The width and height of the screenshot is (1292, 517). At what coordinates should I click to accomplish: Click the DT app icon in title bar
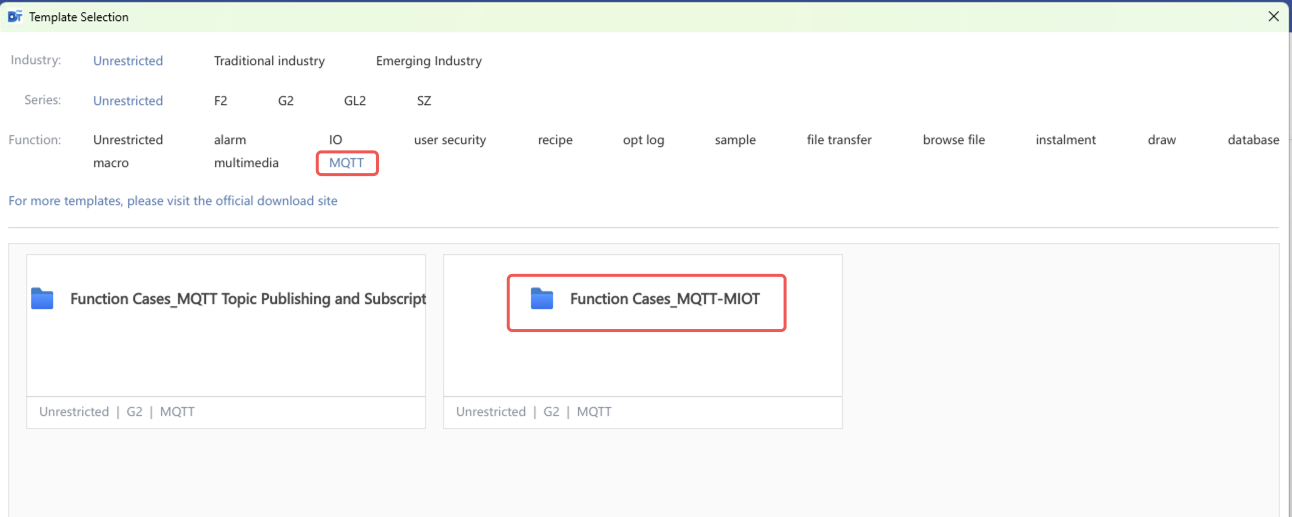pos(15,17)
